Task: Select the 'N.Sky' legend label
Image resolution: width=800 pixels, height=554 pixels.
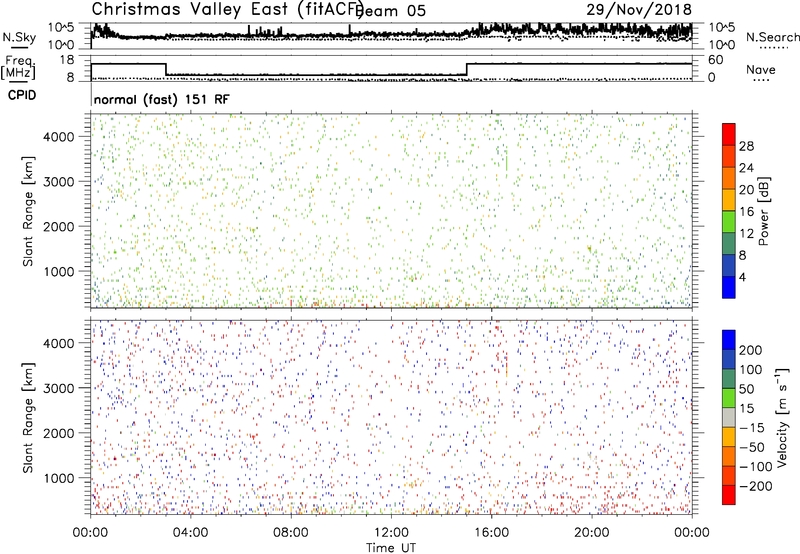Action: coord(19,37)
